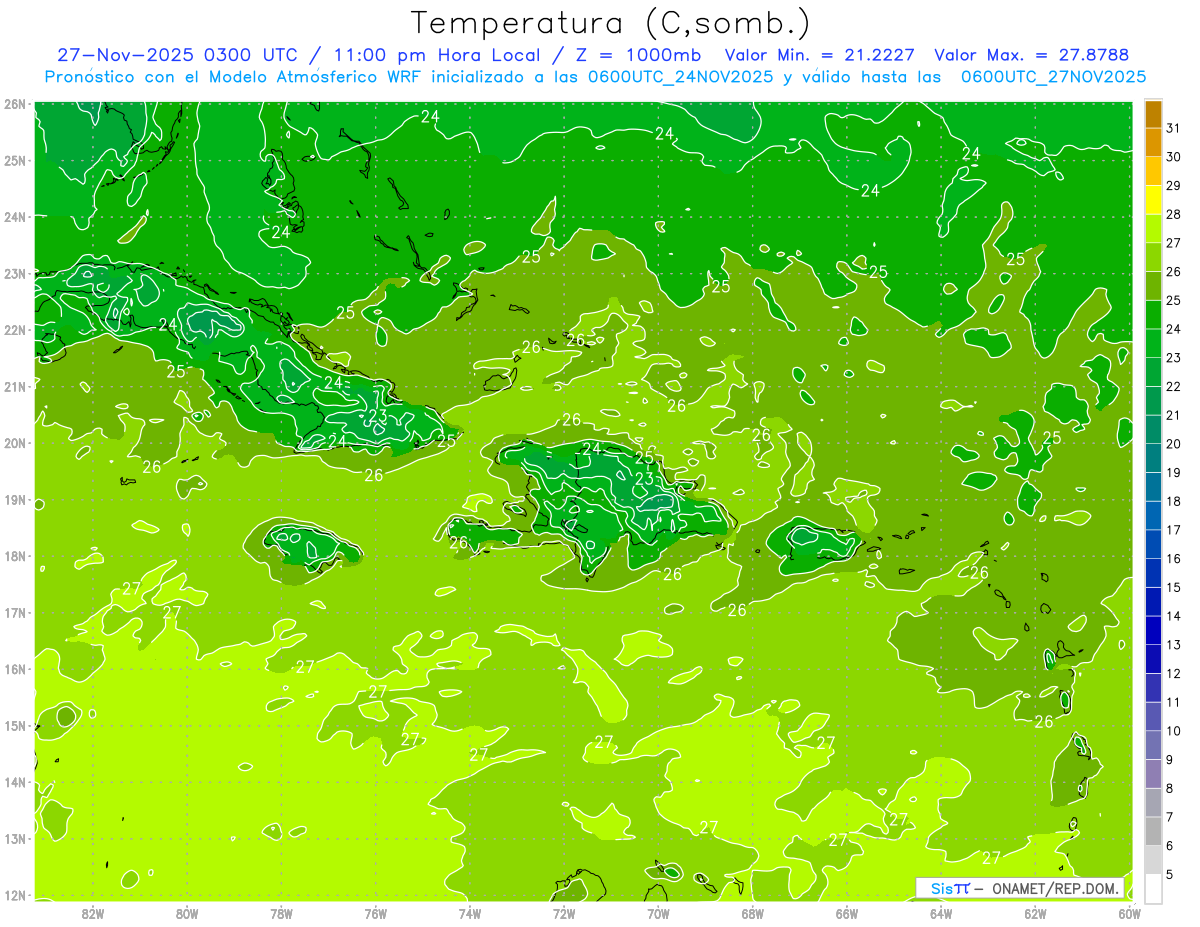Click the '78W' longitude axis label
Viewport: 1200px width, 927px height.
281,913
